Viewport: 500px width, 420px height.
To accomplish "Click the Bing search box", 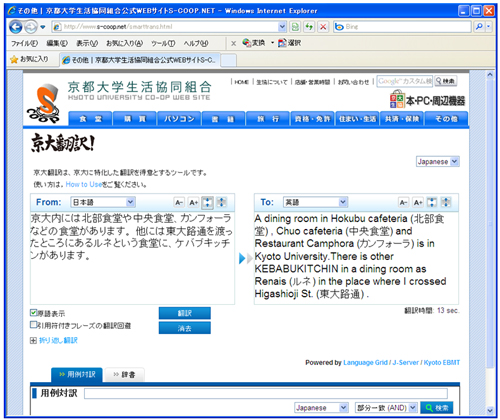I will click(x=402, y=27).
